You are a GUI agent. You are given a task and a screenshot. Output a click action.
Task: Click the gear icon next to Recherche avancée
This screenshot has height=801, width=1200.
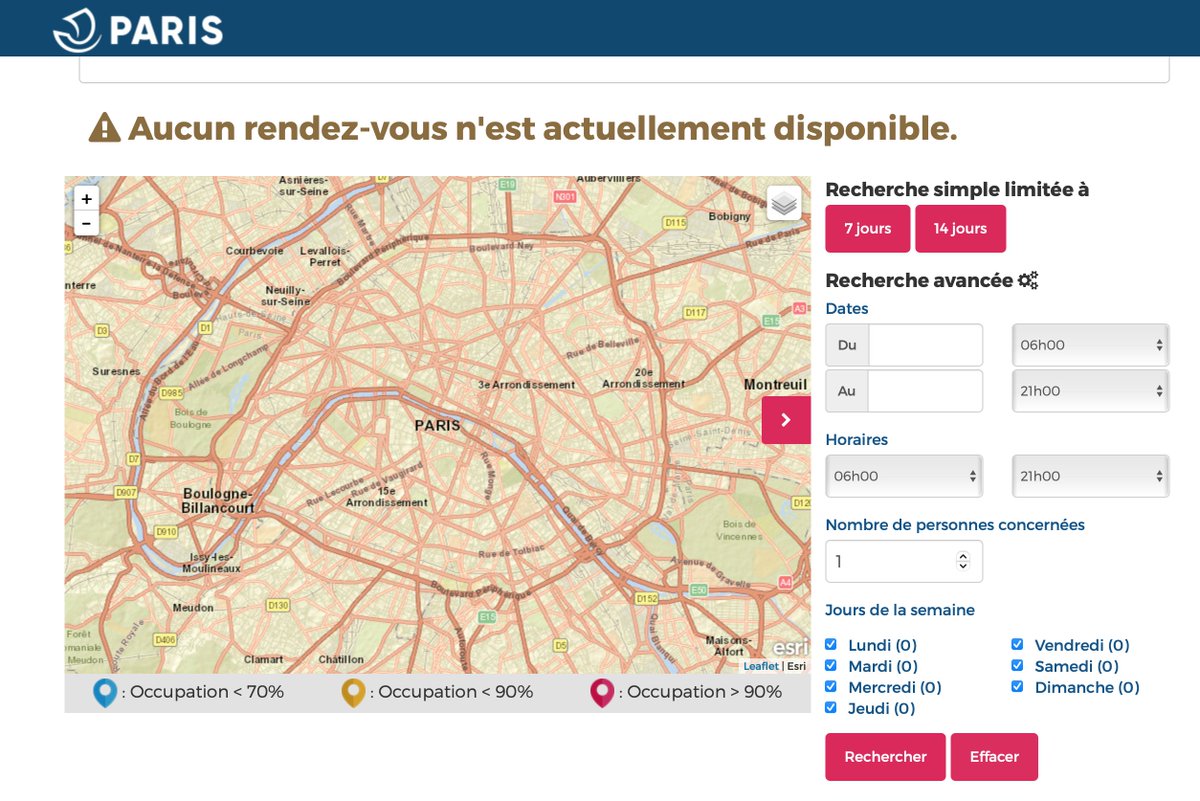1030,281
